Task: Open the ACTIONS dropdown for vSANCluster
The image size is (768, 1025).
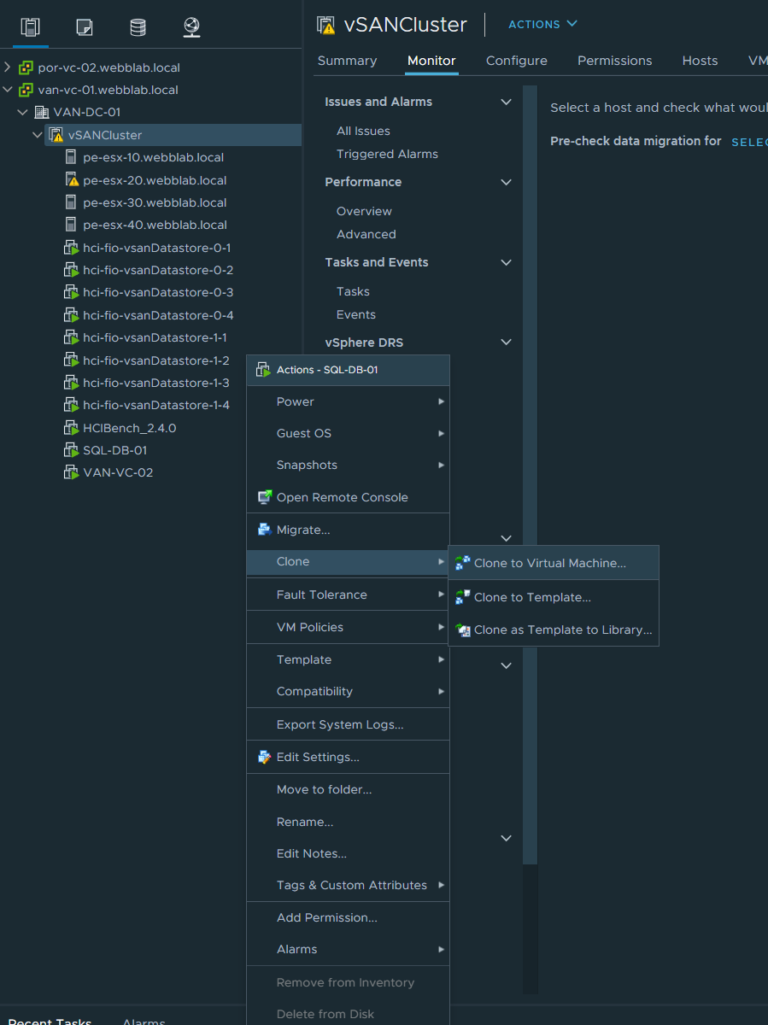Action: tap(541, 24)
